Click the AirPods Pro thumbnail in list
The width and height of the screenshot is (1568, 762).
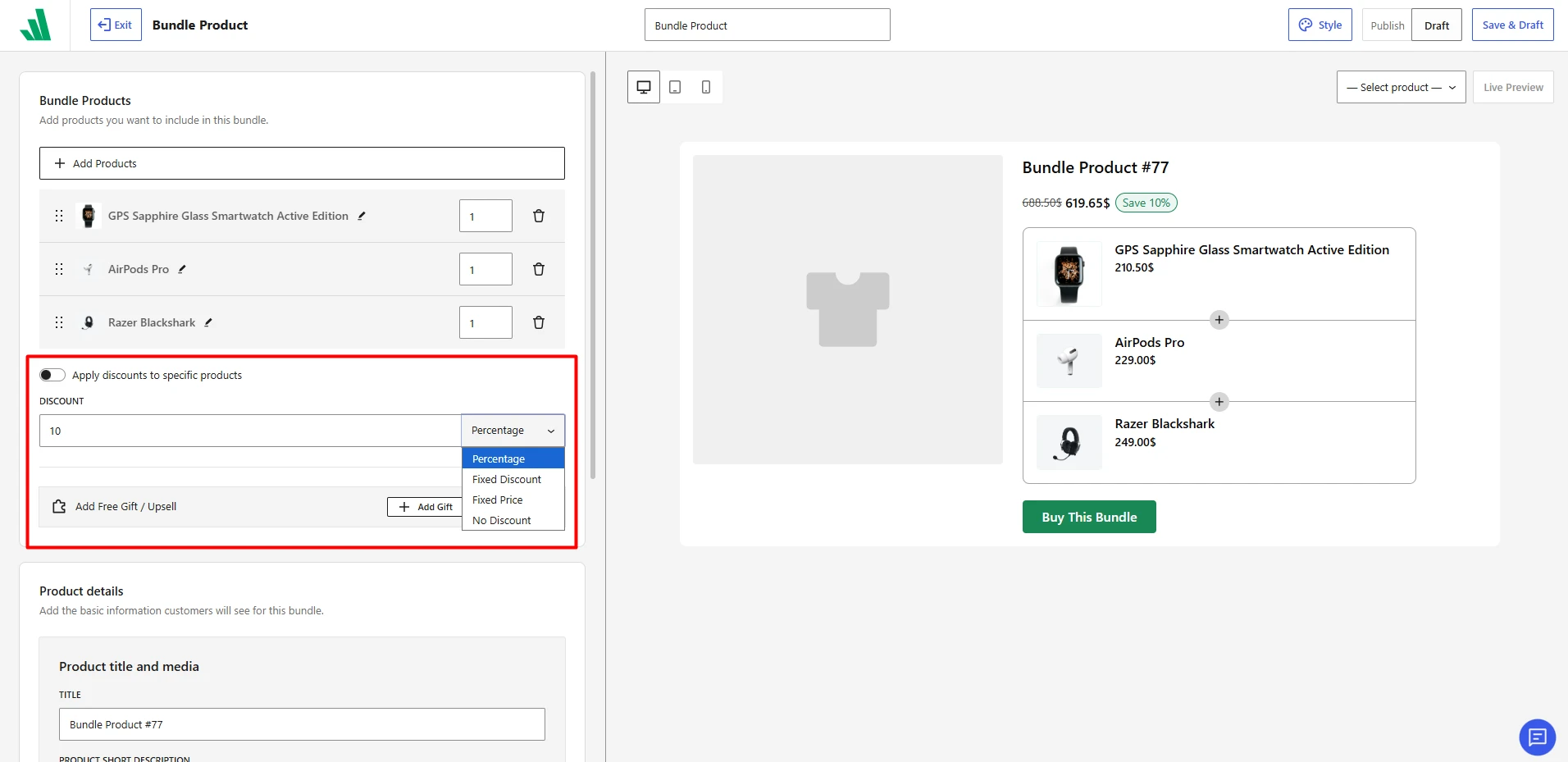pos(89,269)
